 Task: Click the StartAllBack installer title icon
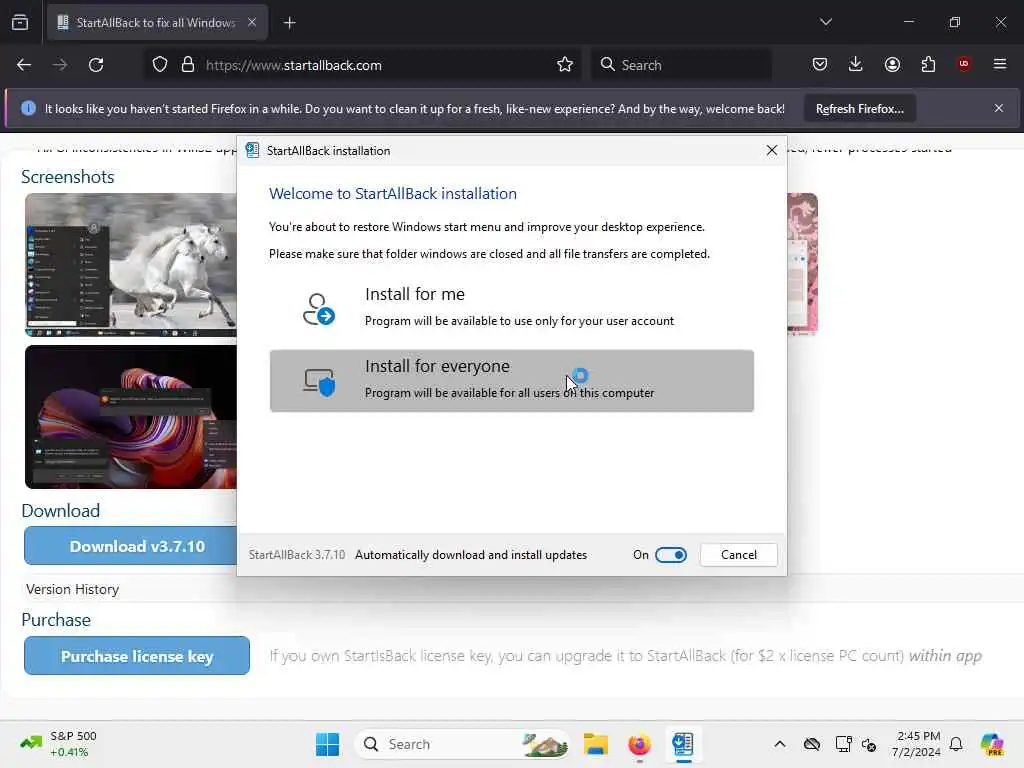coord(252,150)
